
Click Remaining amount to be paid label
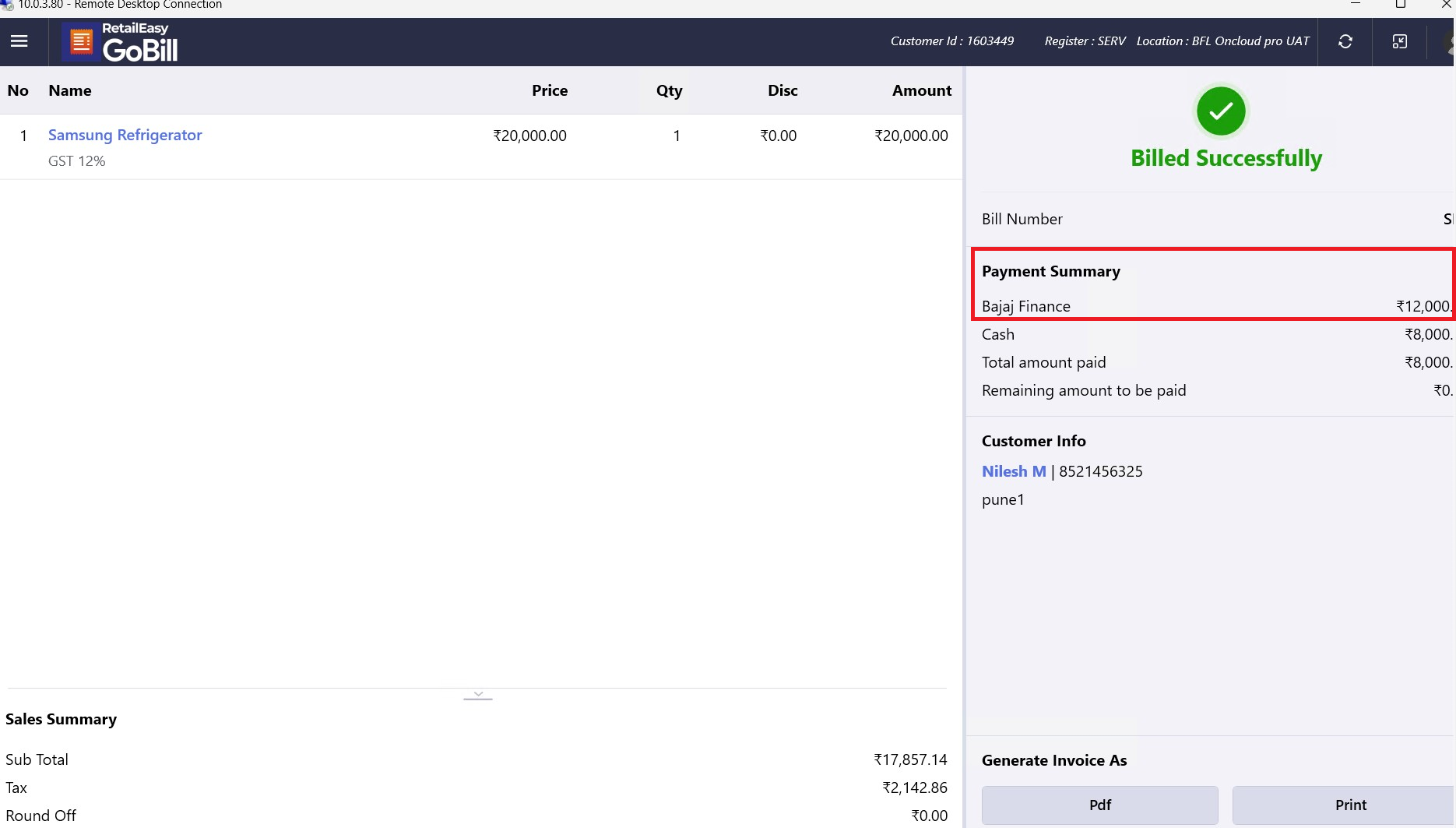(x=1084, y=390)
